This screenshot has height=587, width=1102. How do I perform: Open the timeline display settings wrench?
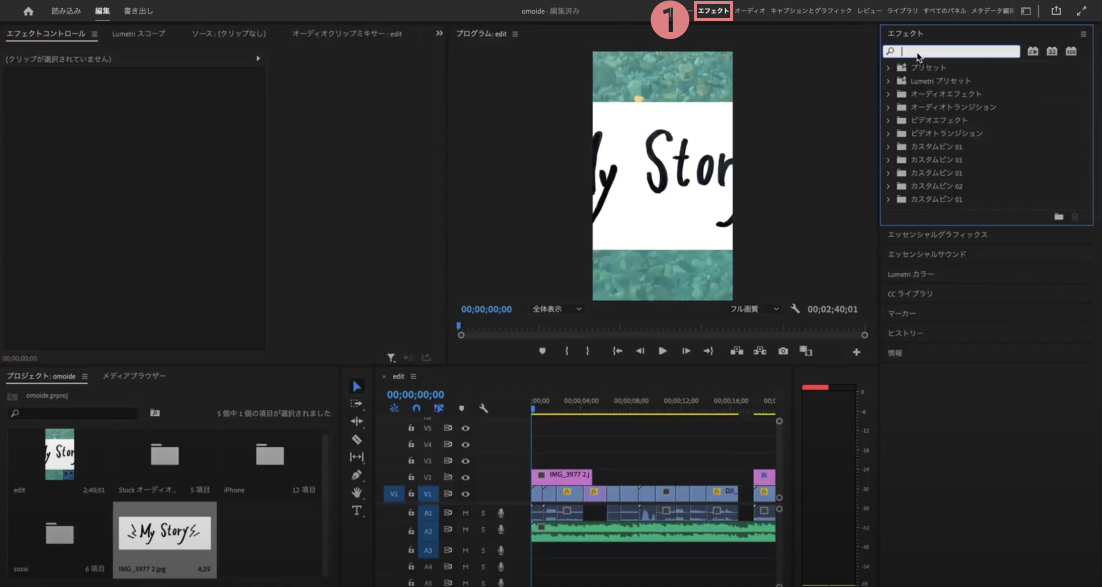[484, 408]
